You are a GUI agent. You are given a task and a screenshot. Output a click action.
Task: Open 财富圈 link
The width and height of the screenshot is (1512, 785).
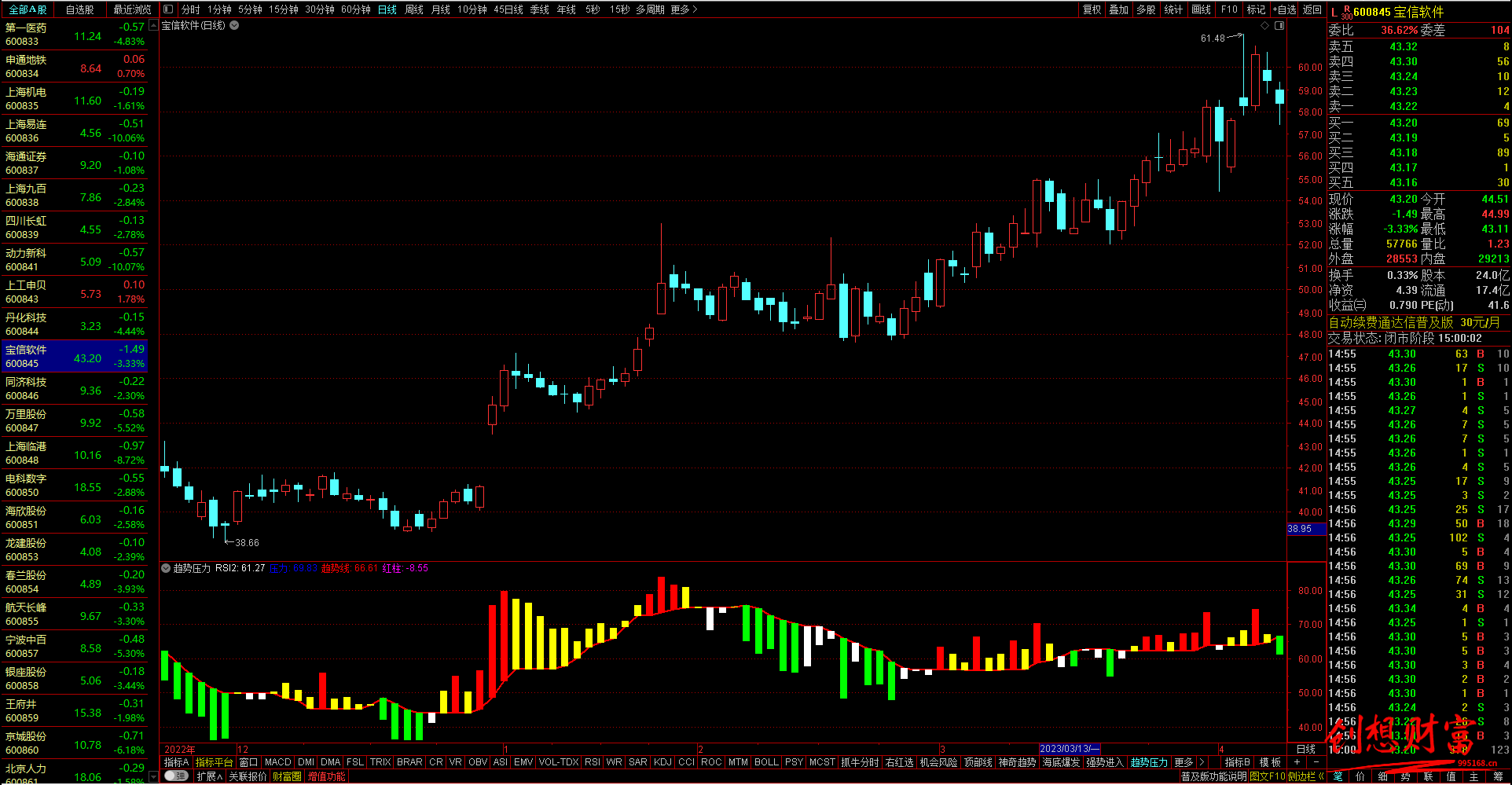pyautogui.click(x=287, y=776)
